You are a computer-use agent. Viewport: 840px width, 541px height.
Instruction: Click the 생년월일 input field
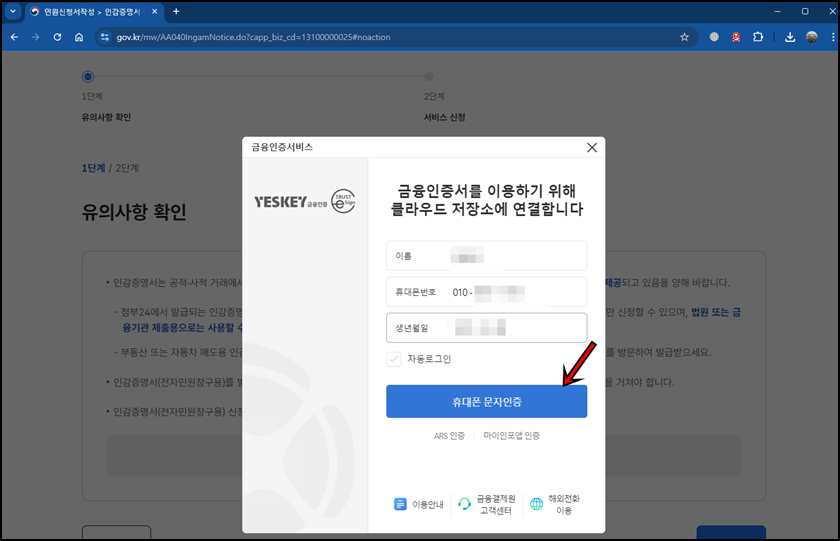click(x=486, y=328)
